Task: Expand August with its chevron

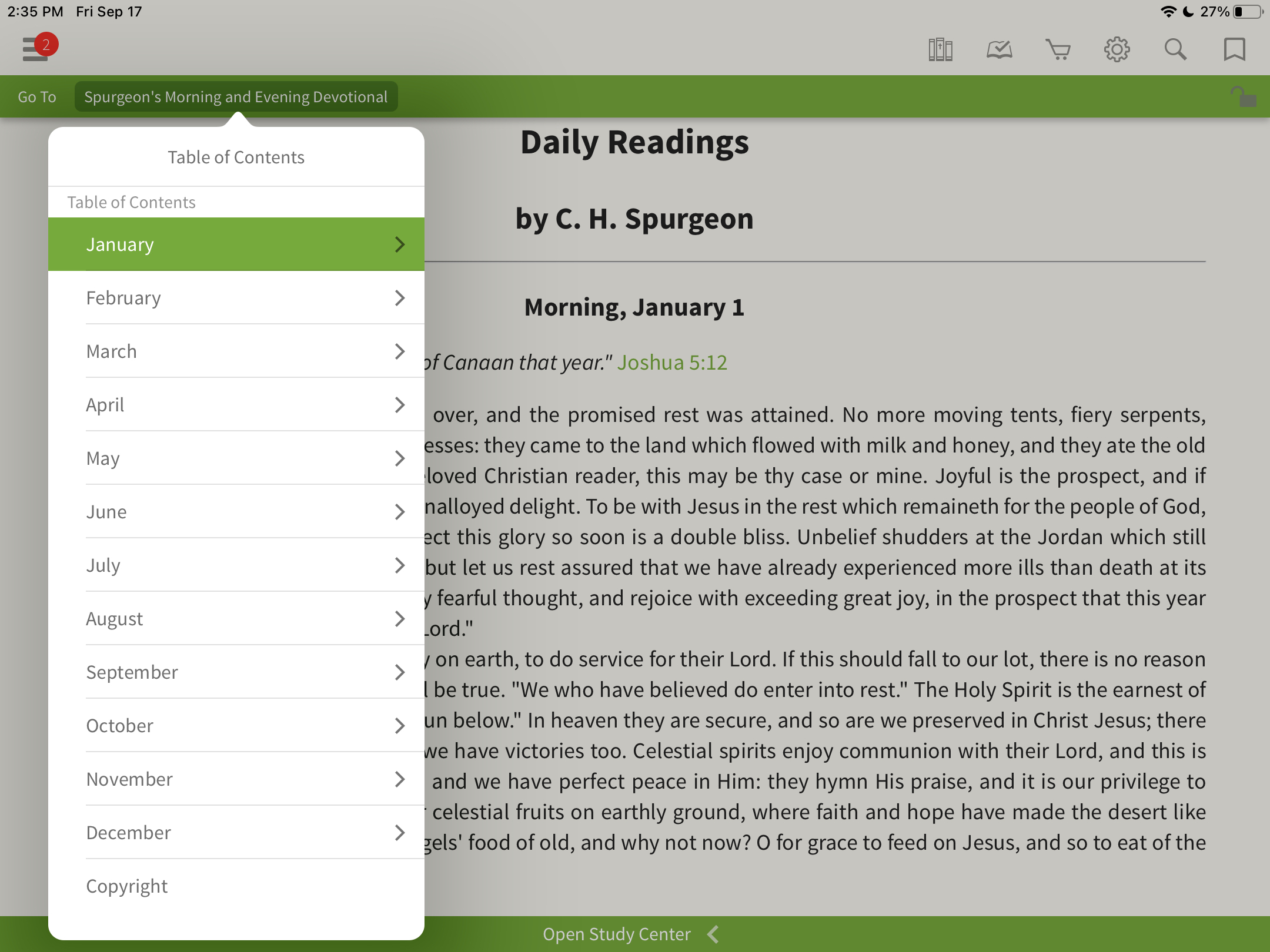Action: (x=400, y=619)
